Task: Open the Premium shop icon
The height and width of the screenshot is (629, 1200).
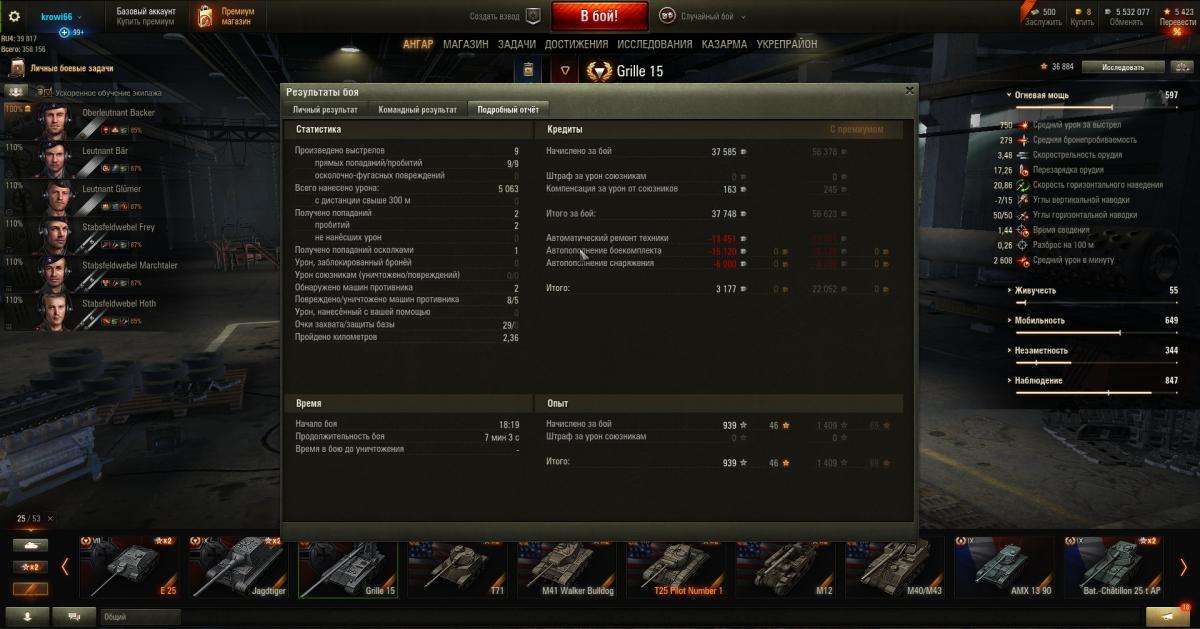Action: pyautogui.click(x=204, y=16)
